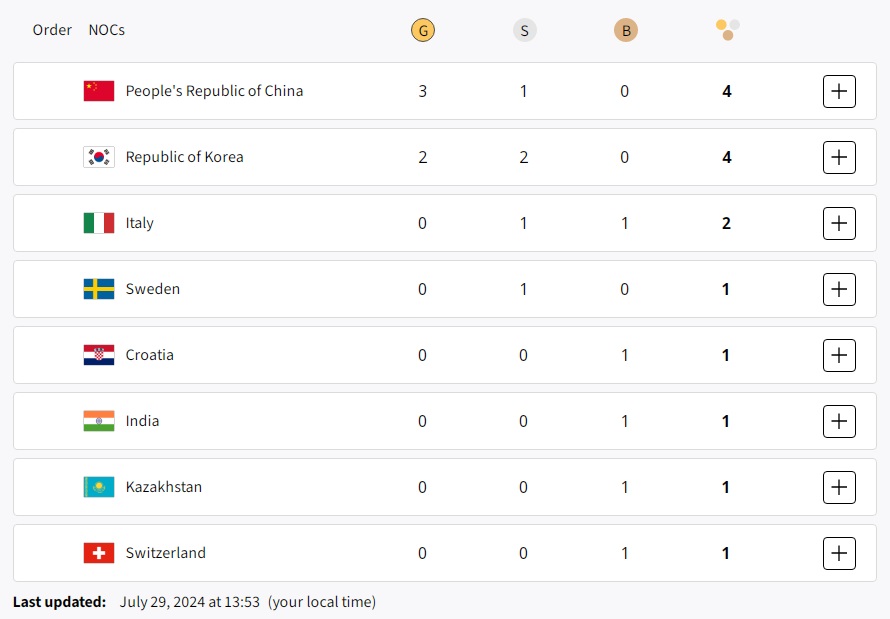Click the bronze medal column icon
Viewport: 890px width, 619px height.
point(626,30)
